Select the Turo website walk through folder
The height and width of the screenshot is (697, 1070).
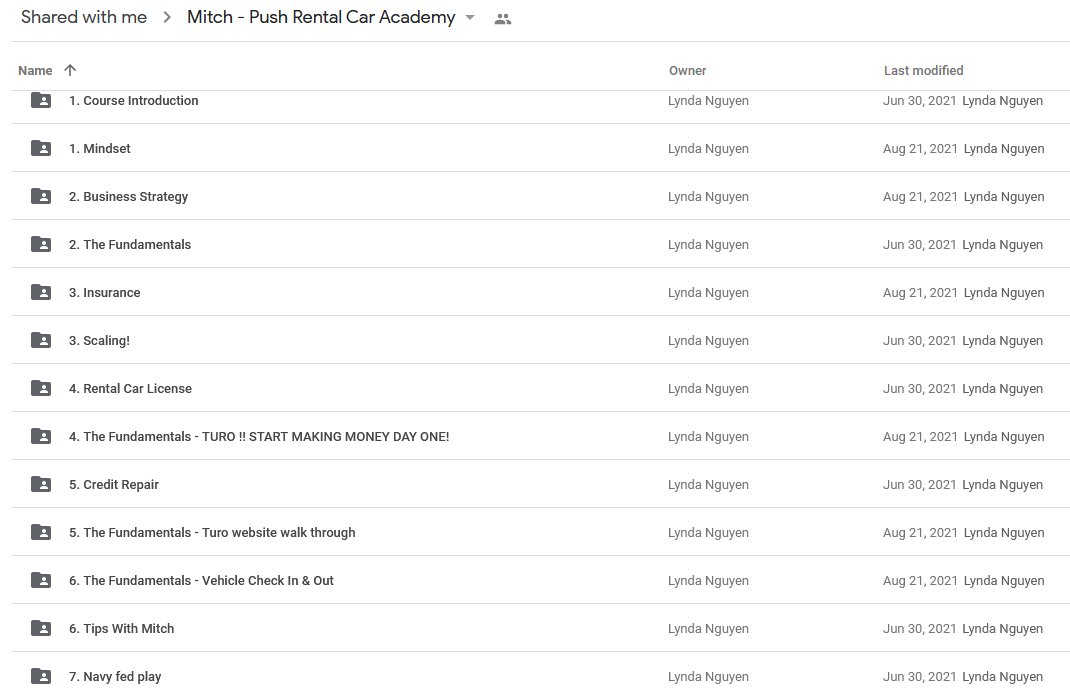(212, 532)
